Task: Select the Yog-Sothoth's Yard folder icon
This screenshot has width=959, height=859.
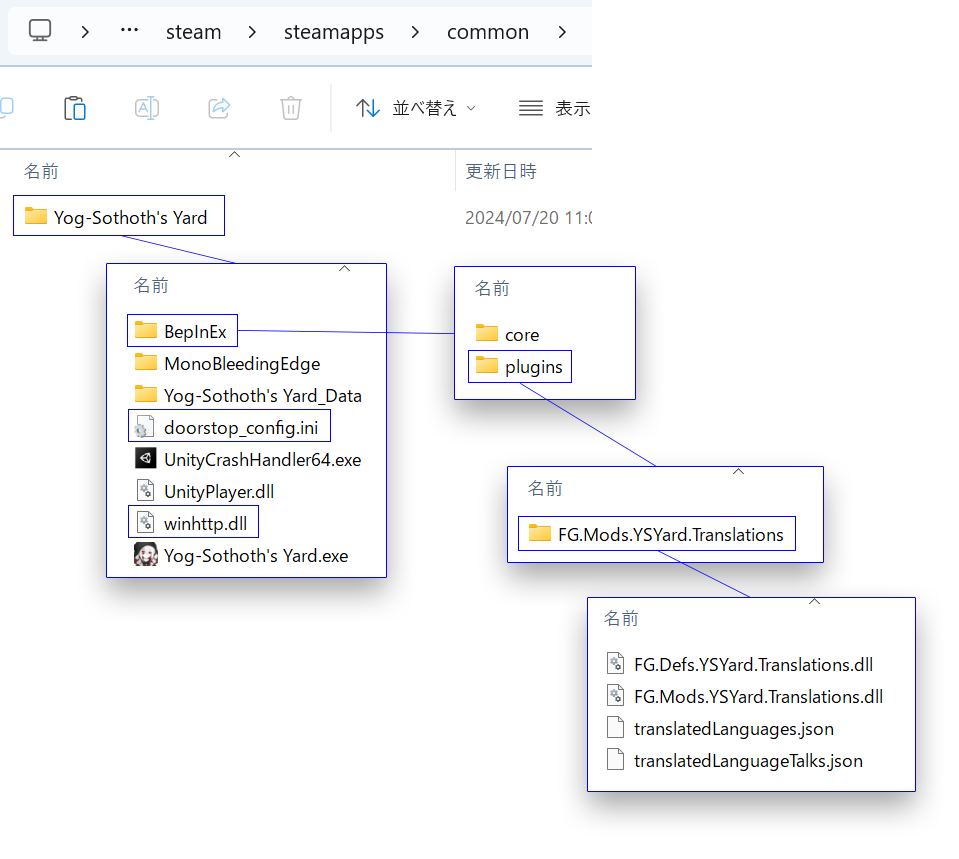Action: point(35,216)
